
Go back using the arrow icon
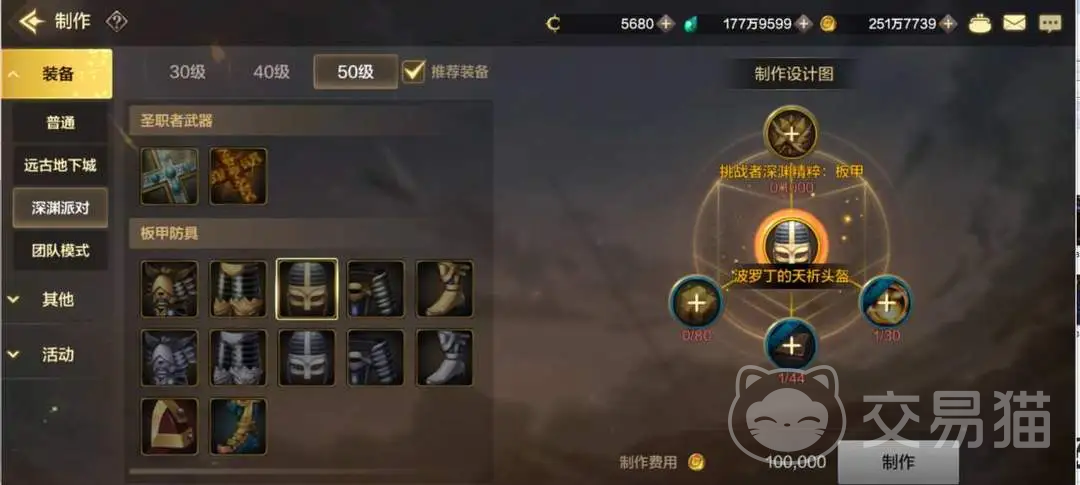[32, 22]
